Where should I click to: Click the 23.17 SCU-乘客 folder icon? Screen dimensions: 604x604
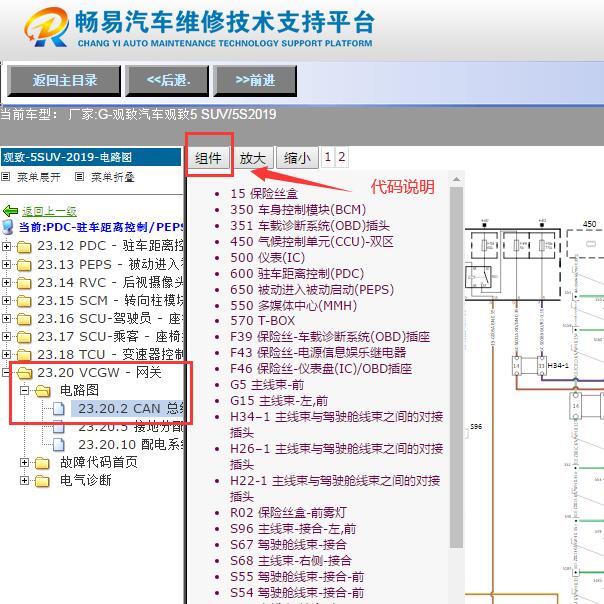click(24, 337)
